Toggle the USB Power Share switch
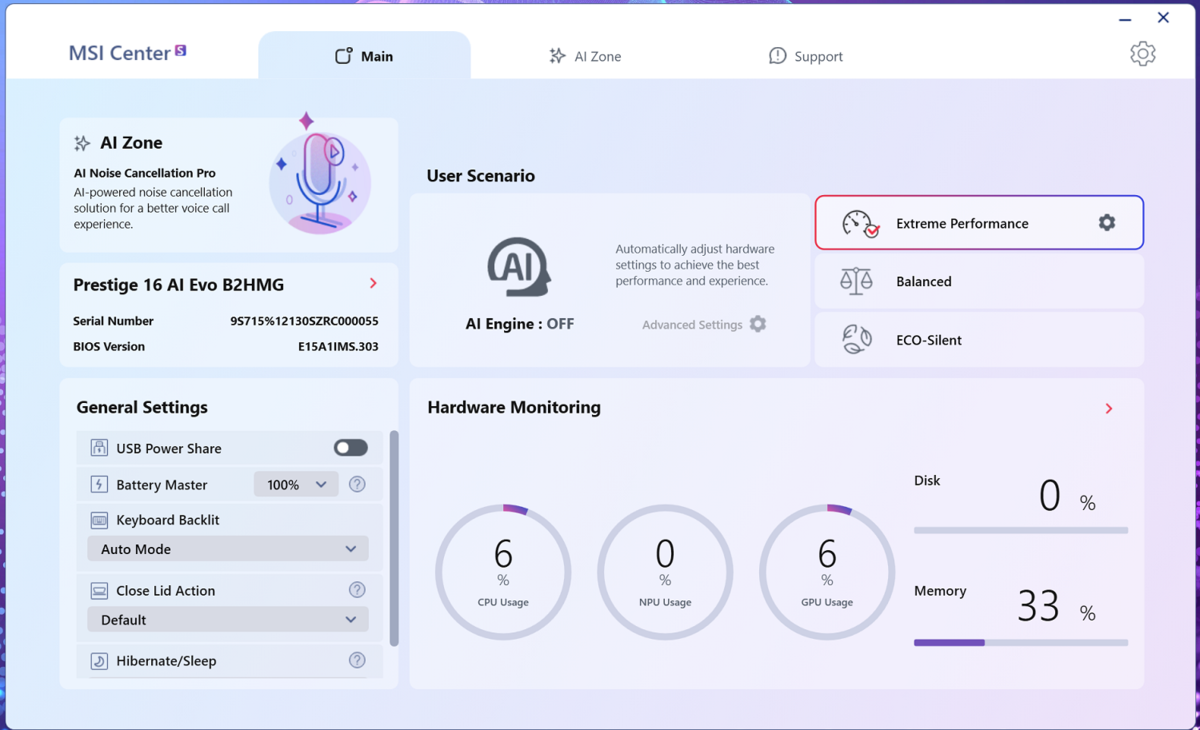 point(351,448)
